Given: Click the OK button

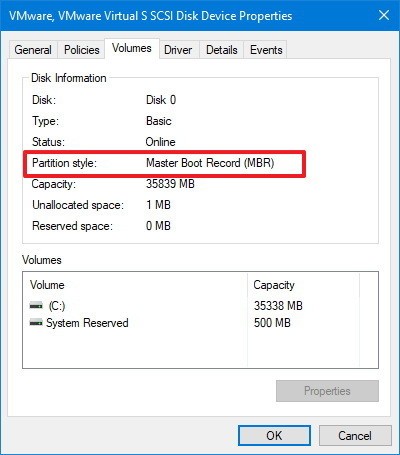Looking at the screenshot, I should tap(274, 435).
